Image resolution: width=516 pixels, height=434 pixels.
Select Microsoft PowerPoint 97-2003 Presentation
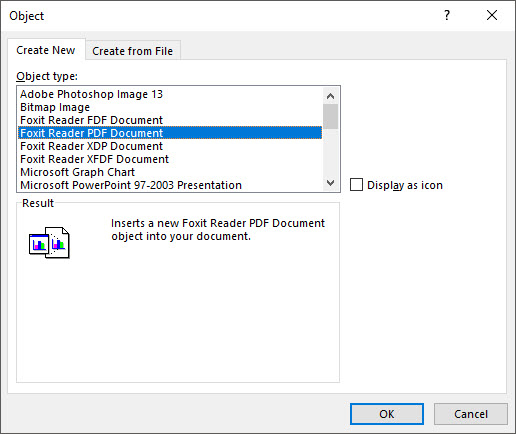[x=170, y=185]
